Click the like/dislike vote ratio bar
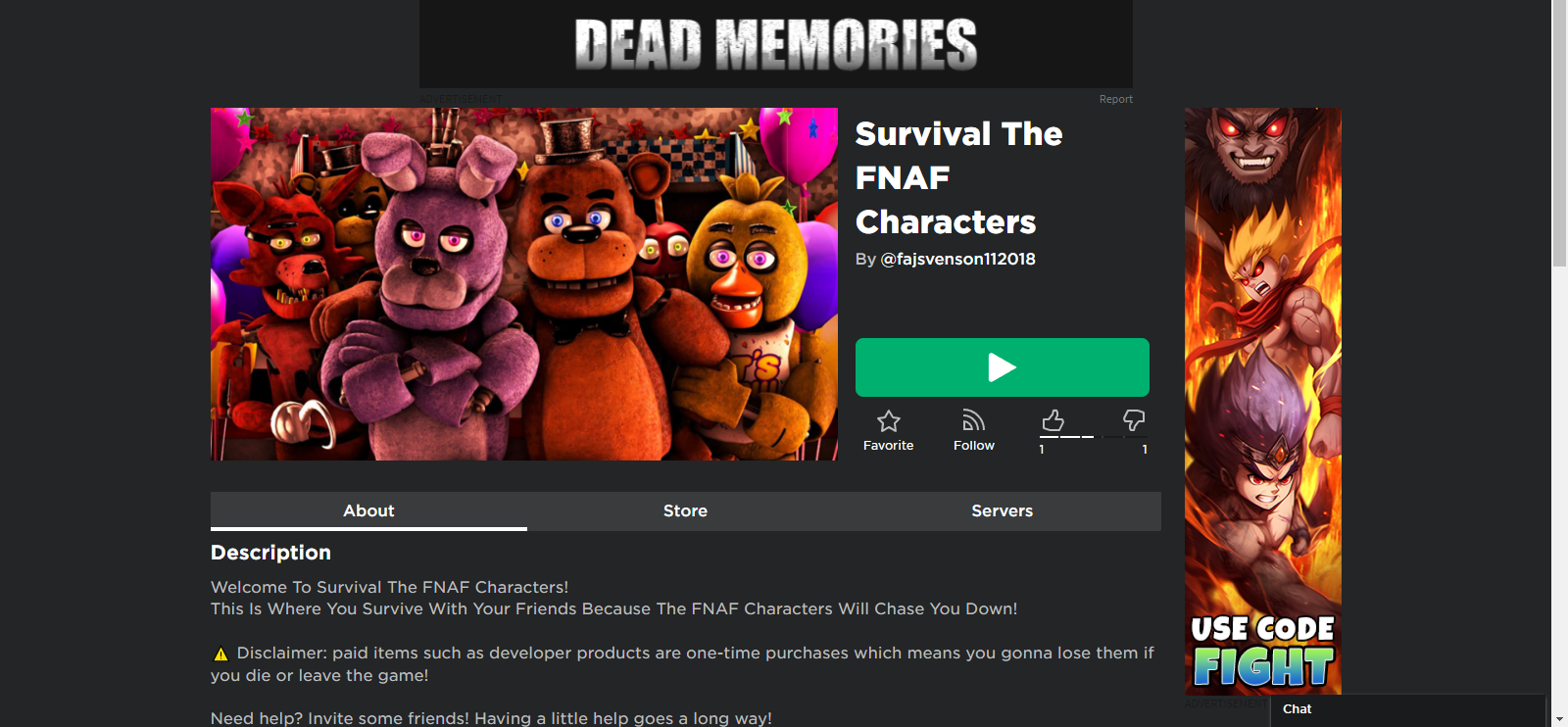Image resolution: width=1568 pixels, height=727 pixels. (x=1094, y=437)
